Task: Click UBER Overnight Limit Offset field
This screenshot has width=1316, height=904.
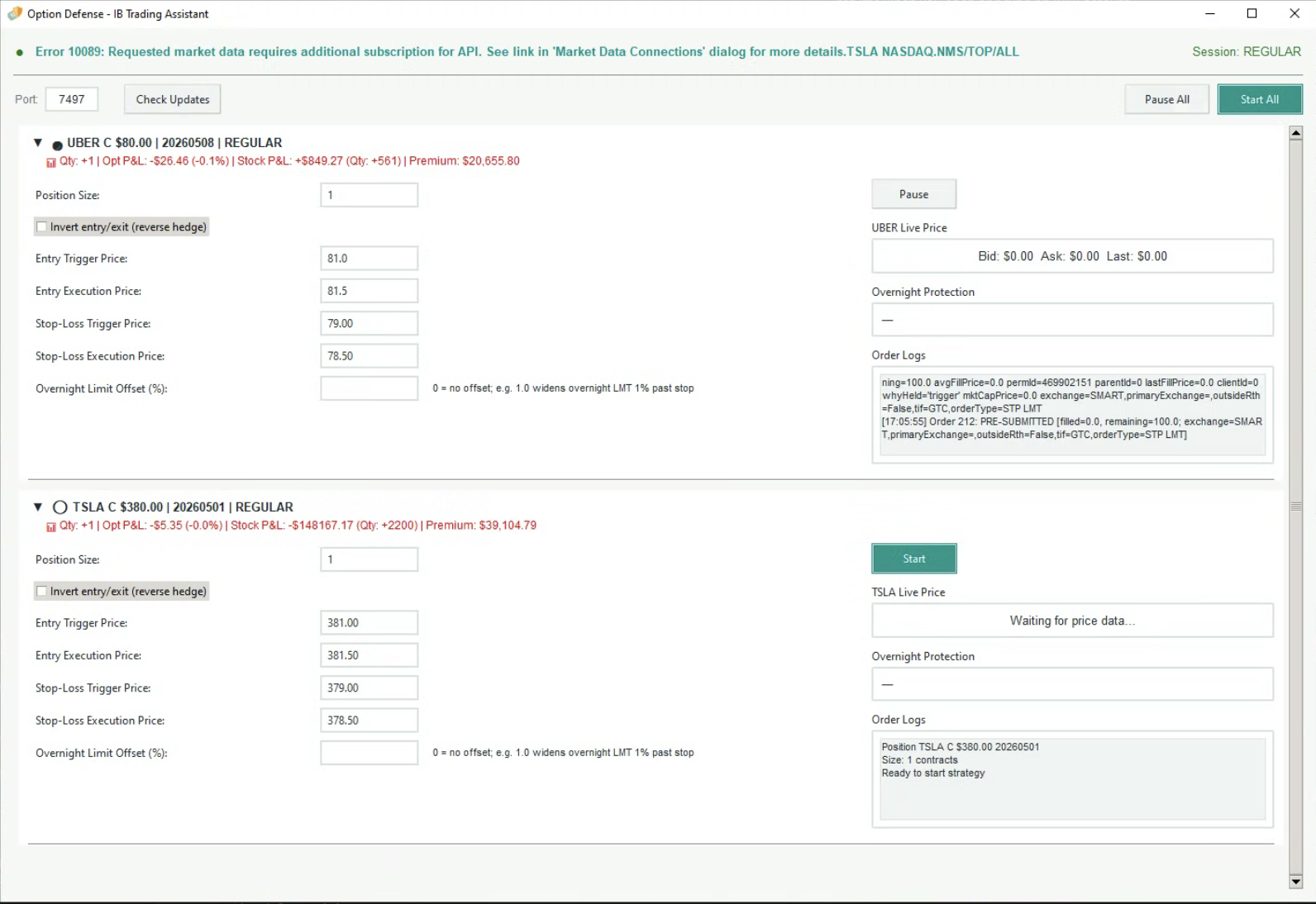Action: 369,388
